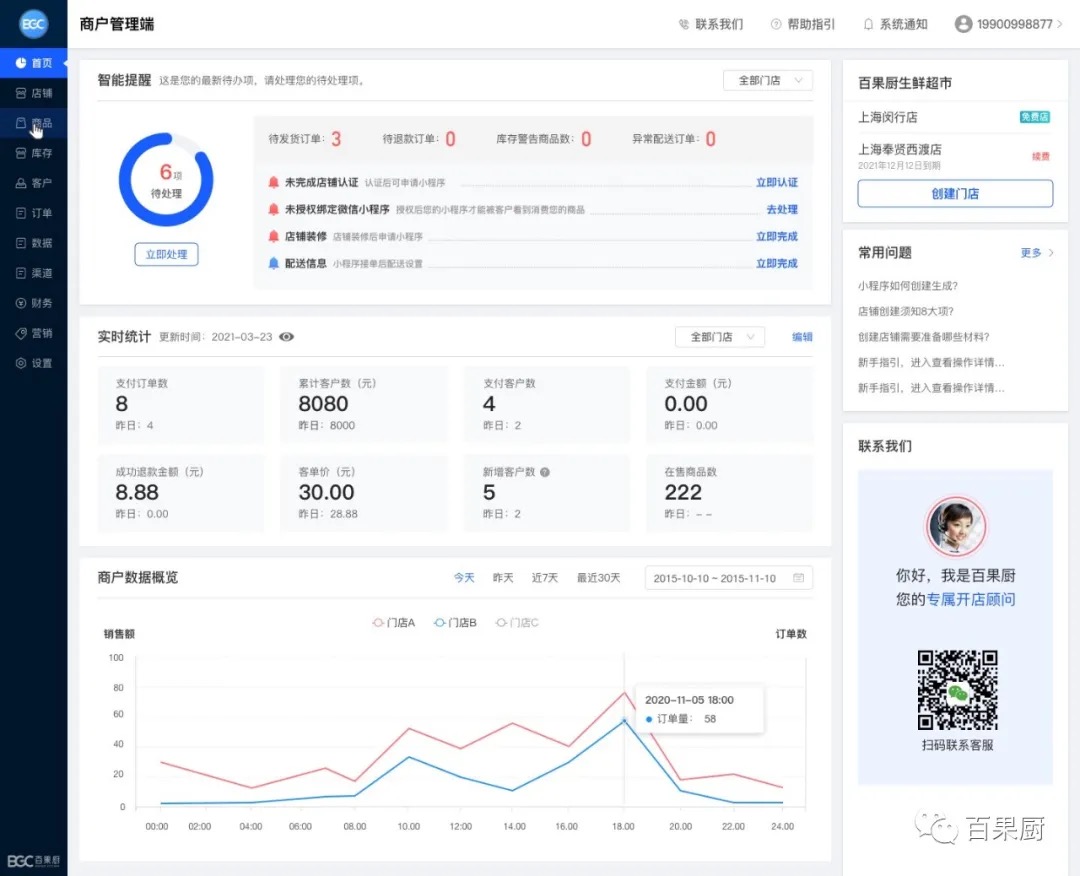
Task: Click the 财务 finance sidebar icon
Action: pyautogui.click(x=21, y=303)
